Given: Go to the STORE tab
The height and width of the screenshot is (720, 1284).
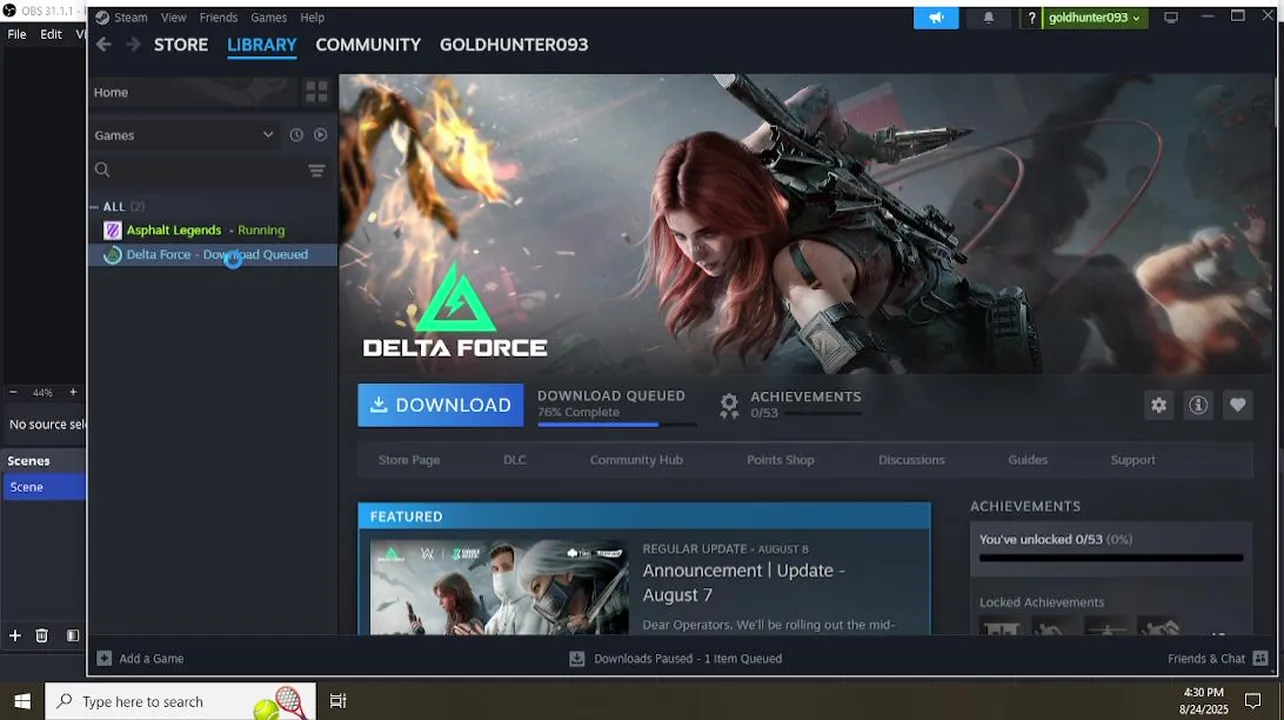Looking at the screenshot, I should coord(181,45).
